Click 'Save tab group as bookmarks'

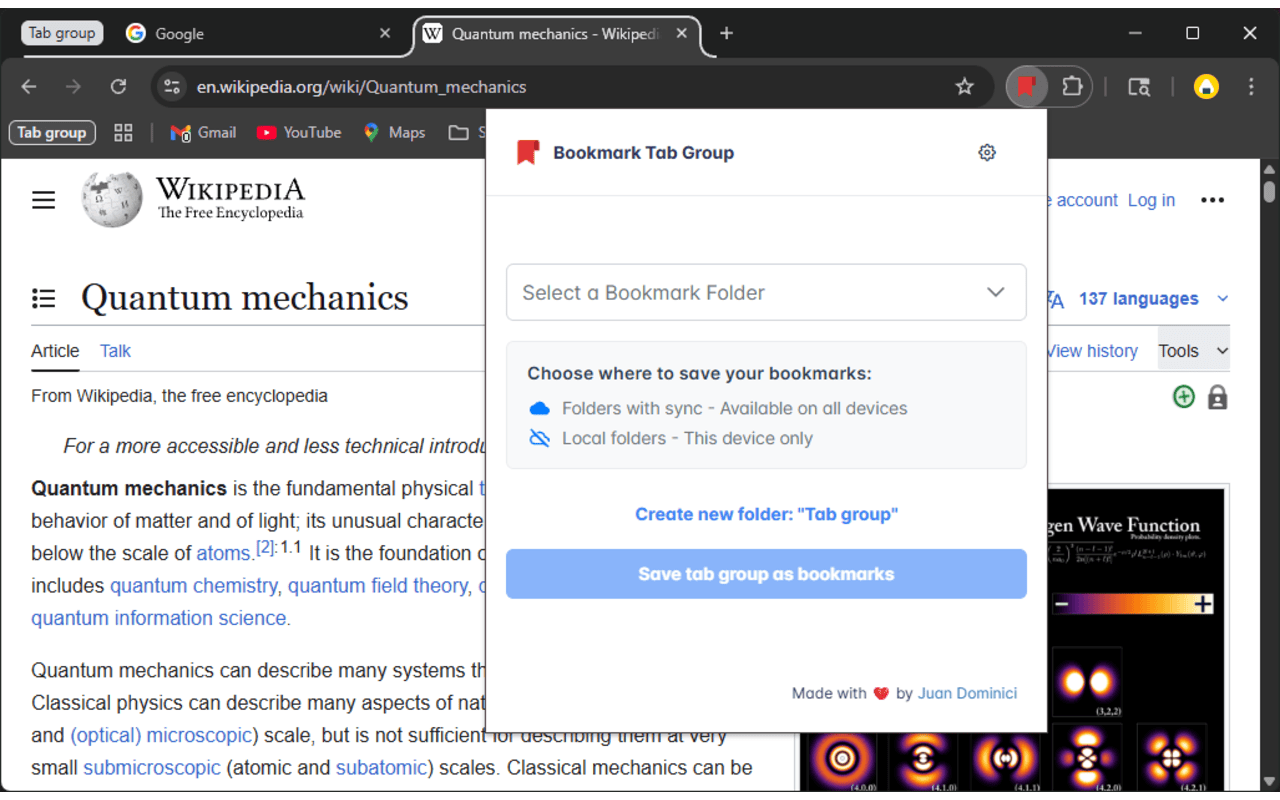(766, 573)
